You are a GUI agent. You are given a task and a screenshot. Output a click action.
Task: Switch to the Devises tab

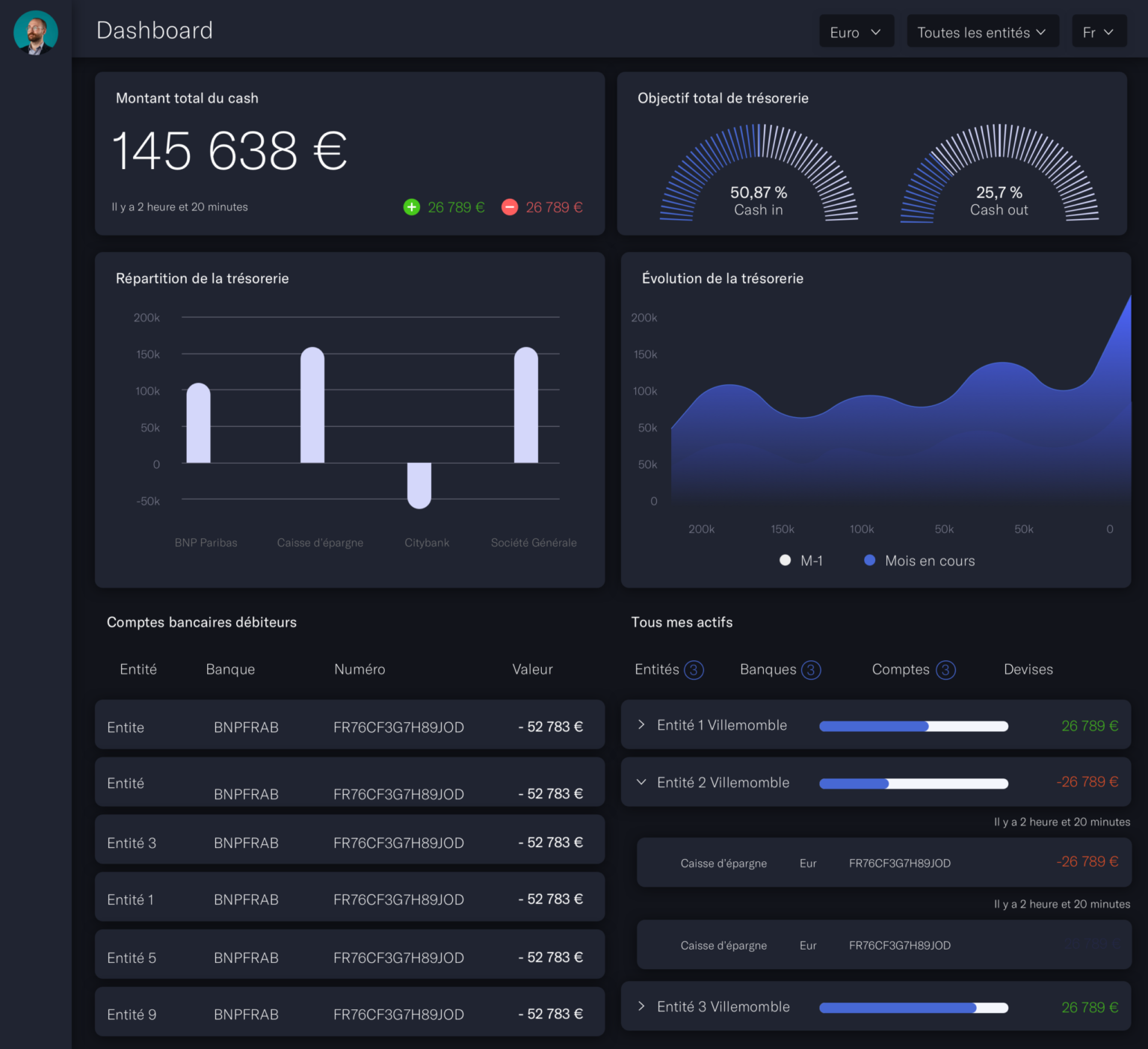(x=1028, y=669)
